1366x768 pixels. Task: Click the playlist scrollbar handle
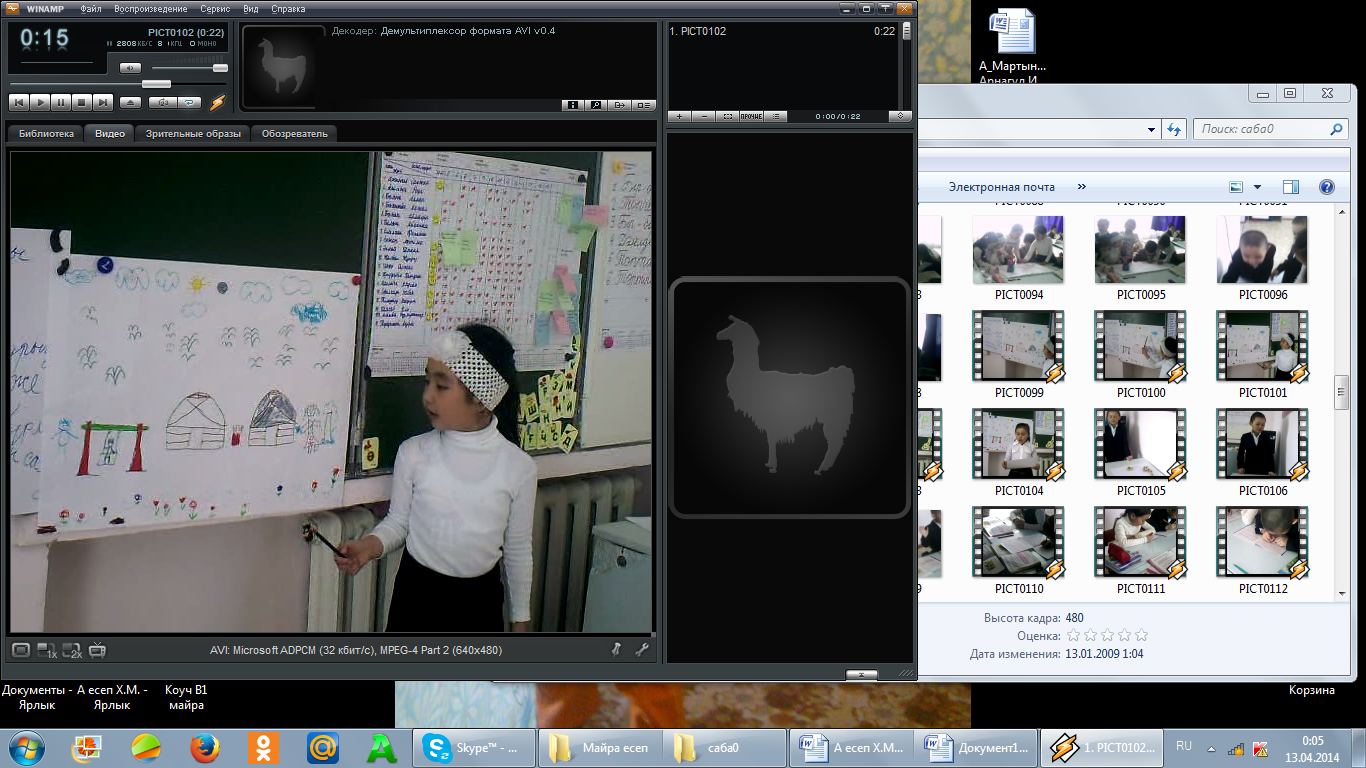click(x=906, y=30)
